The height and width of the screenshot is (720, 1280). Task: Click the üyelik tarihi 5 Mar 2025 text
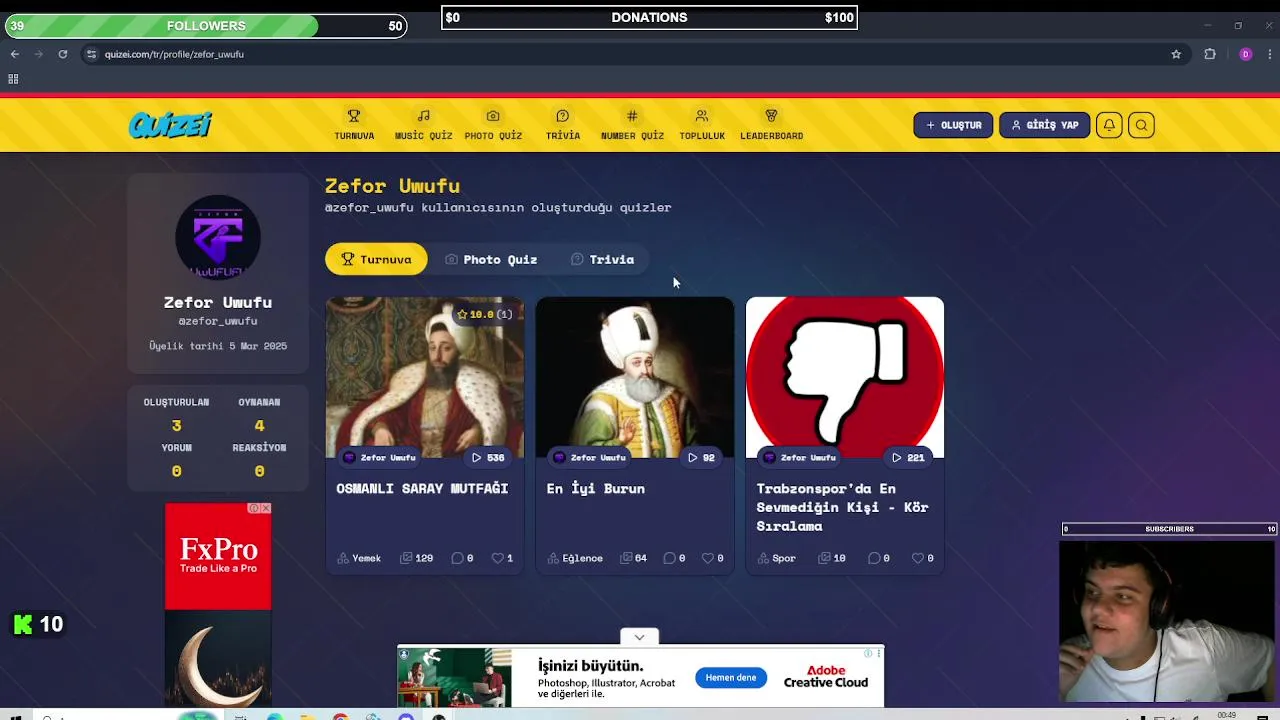click(218, 346)
